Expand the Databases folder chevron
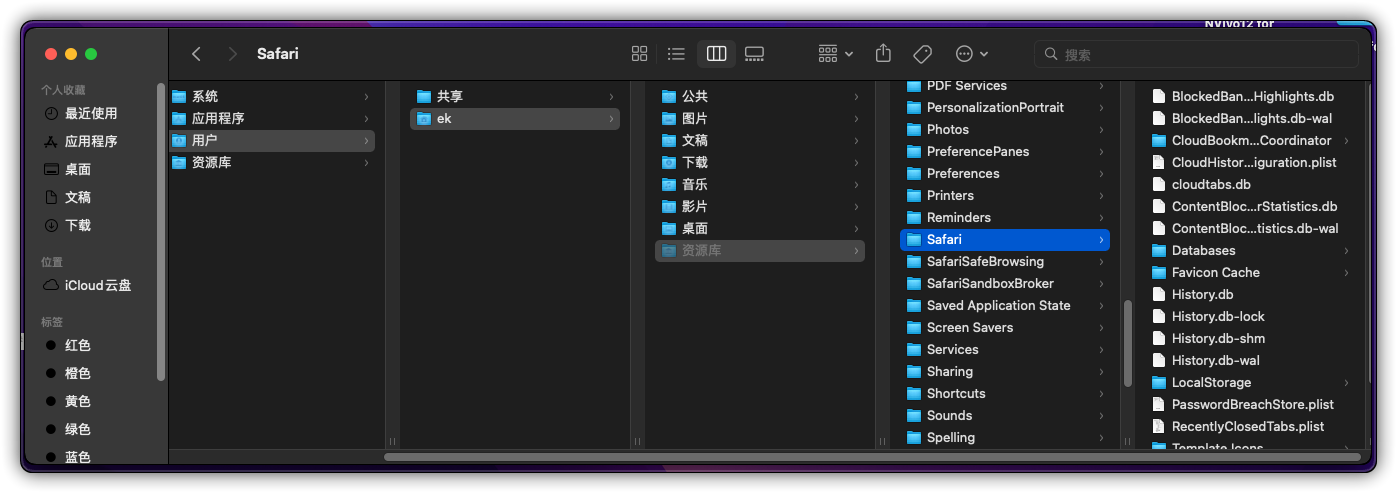Screen dimensions: 1397x493 point(1346,250)
